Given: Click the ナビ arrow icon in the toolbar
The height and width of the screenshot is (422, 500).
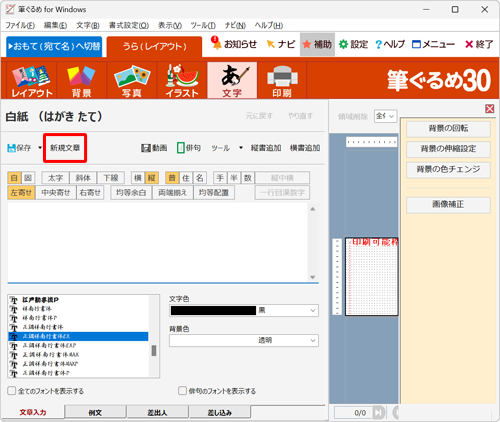Looking at the screenshot, I should [281, 44].
